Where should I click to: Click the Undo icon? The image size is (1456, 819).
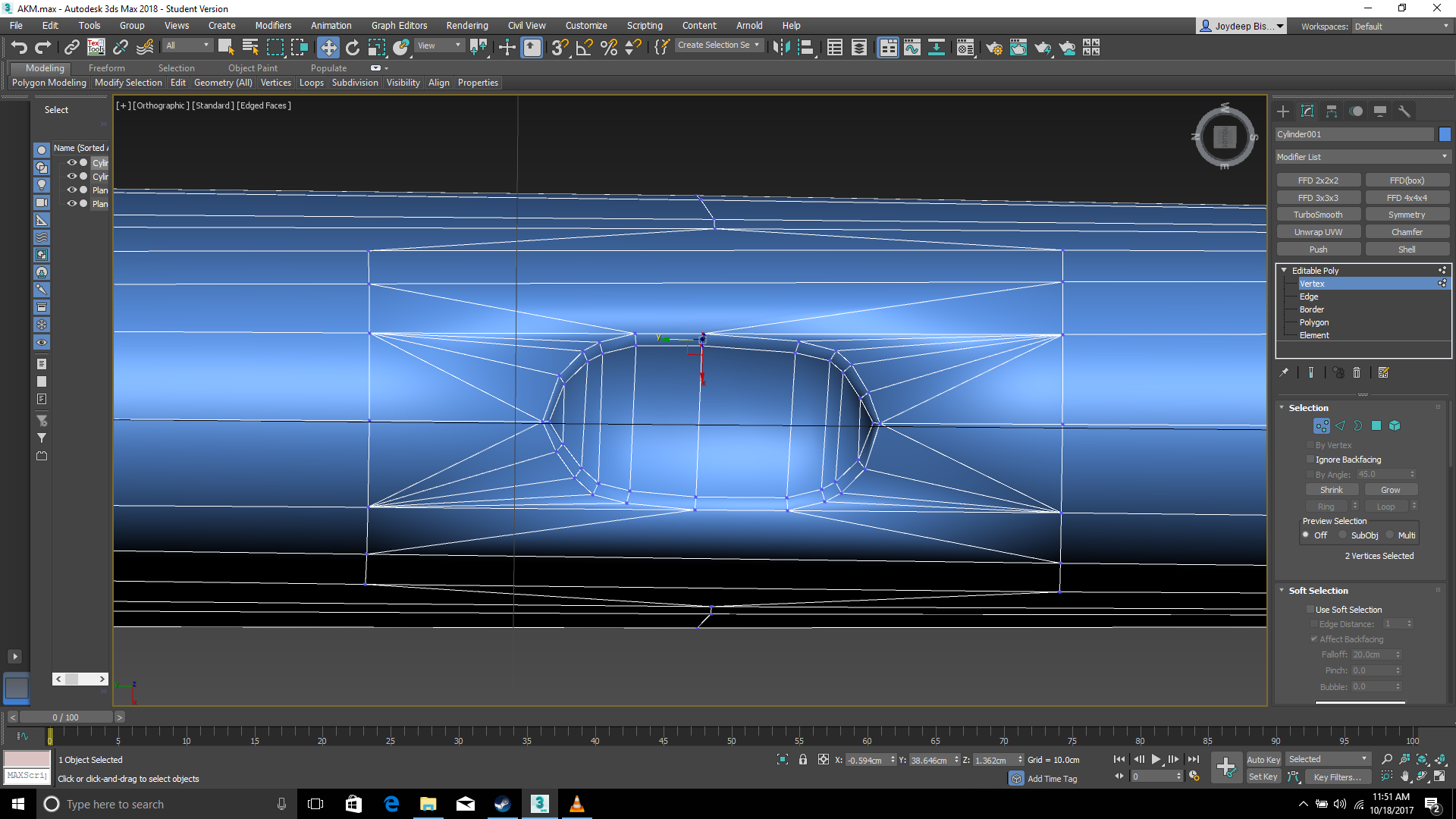[x=19, y=47]
